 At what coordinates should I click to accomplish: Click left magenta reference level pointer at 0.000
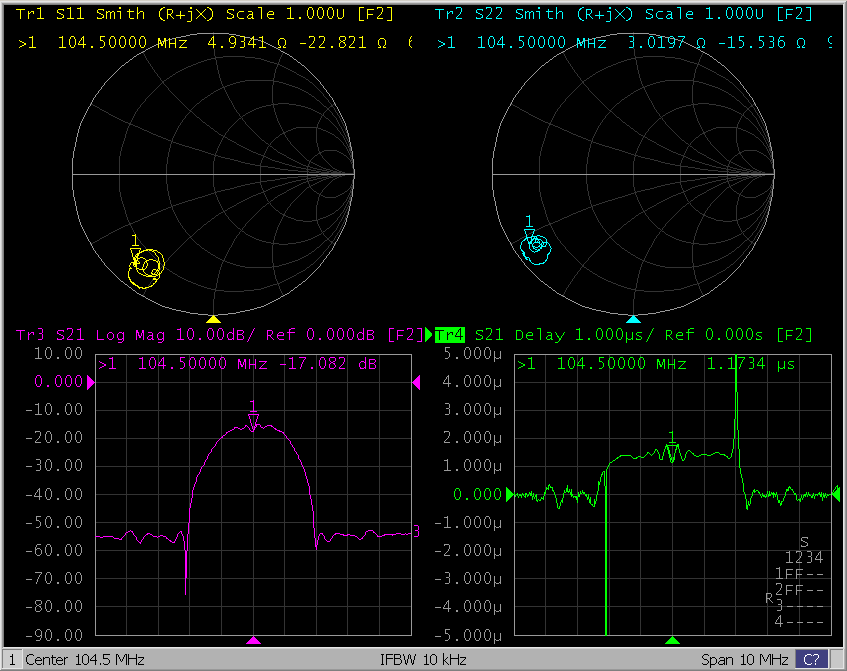click(91, 381)
